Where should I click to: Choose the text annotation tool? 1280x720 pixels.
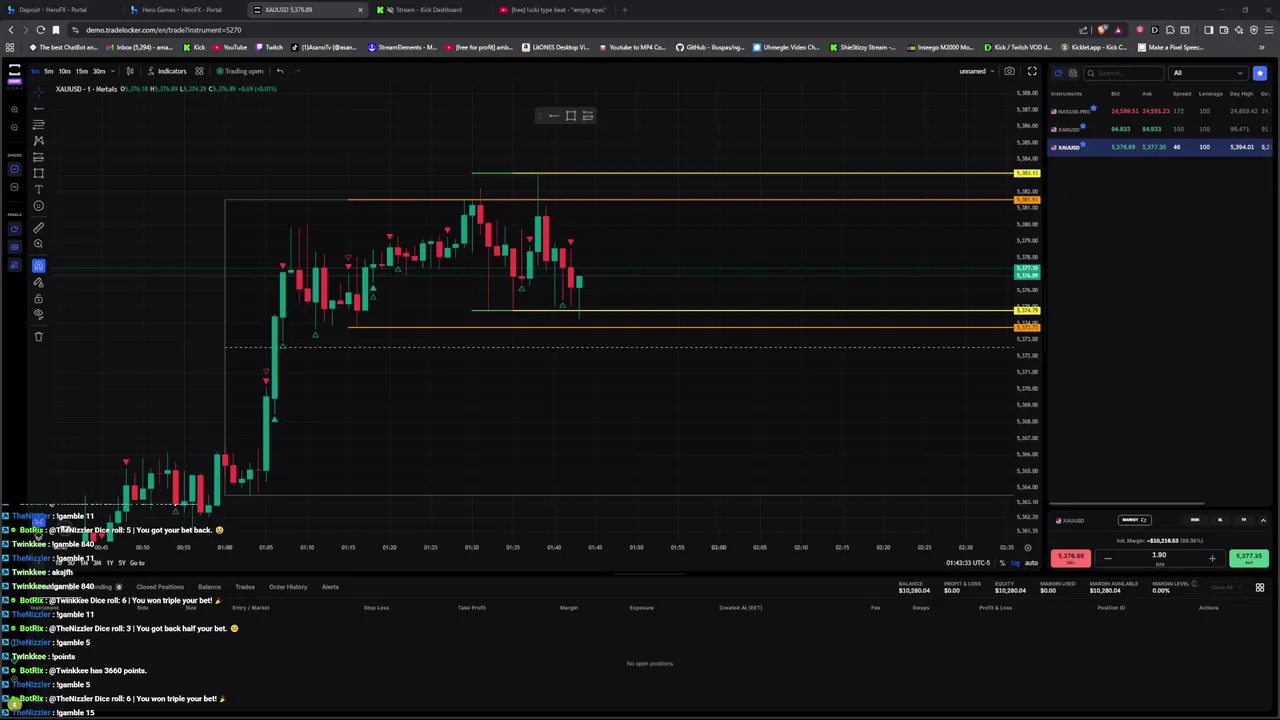coord(39,189)
